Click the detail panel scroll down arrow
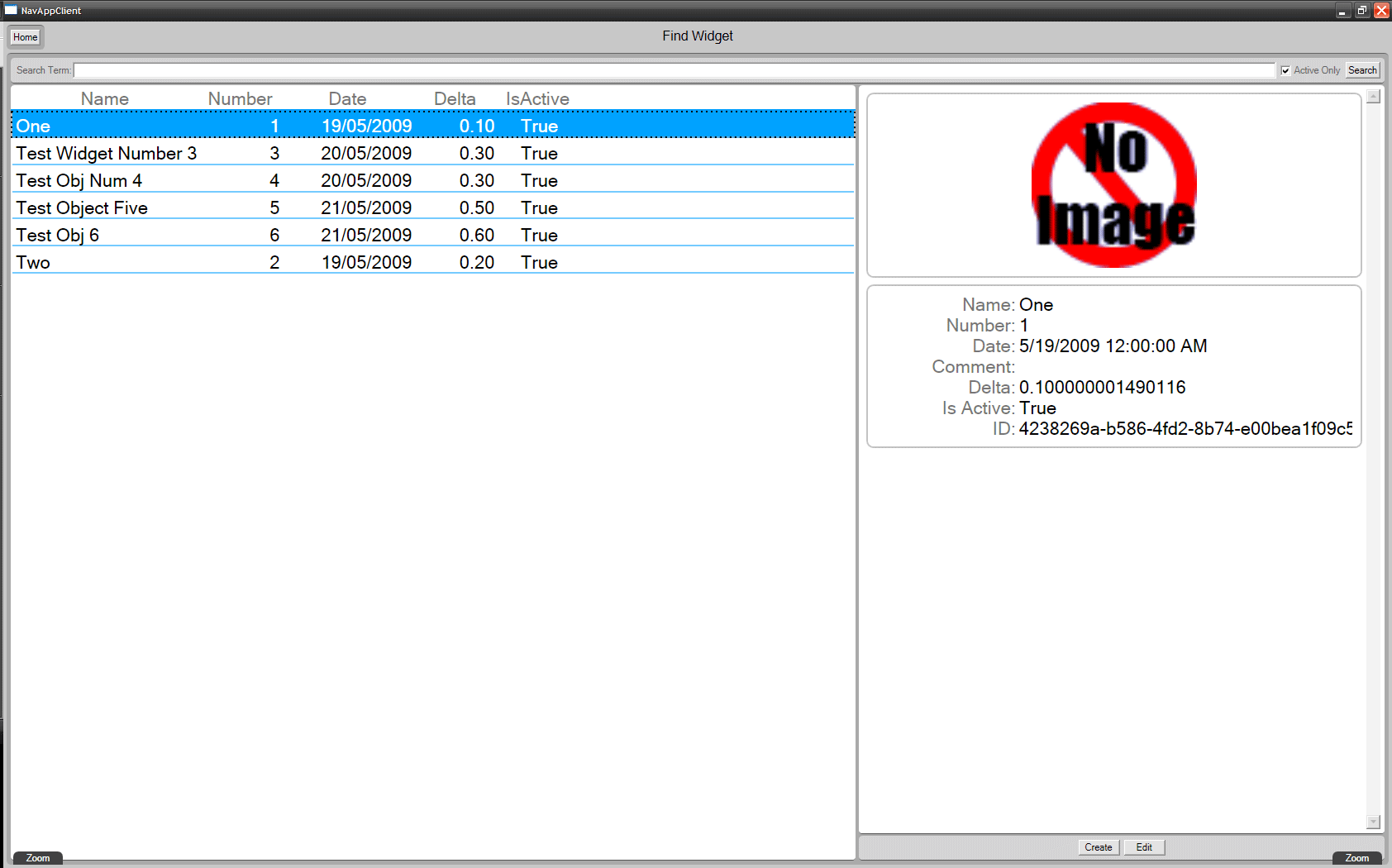1392x868 pixels. (x=1373, y=822)
